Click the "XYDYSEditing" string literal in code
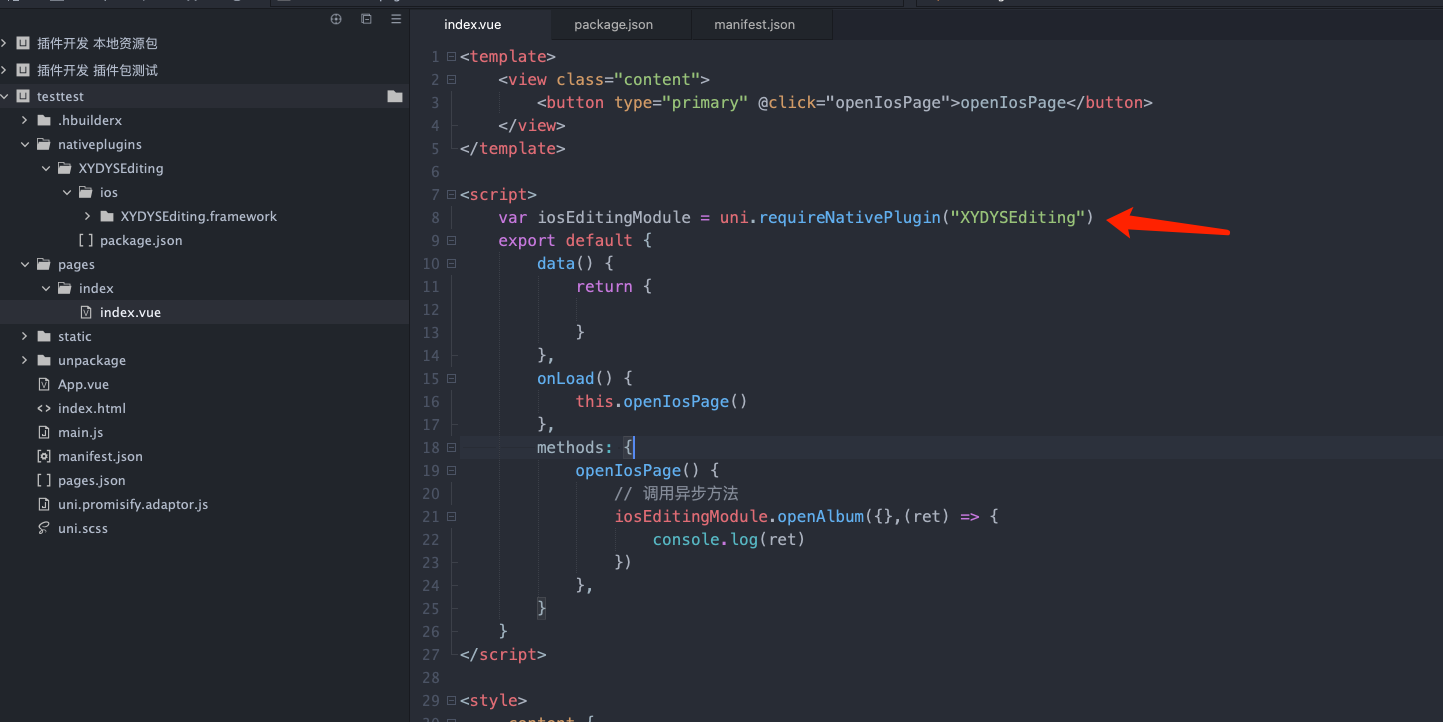 [x=1018, y=217]
